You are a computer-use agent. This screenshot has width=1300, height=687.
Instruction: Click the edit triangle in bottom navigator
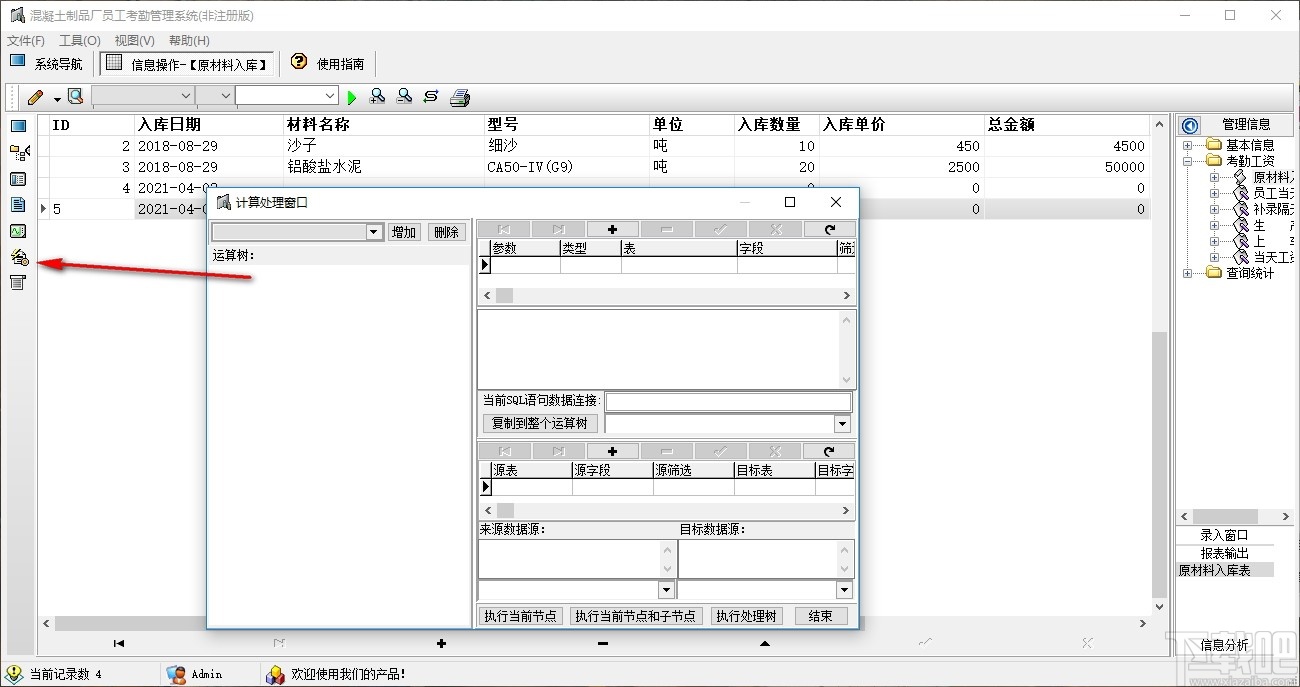(x=765, y=643)
